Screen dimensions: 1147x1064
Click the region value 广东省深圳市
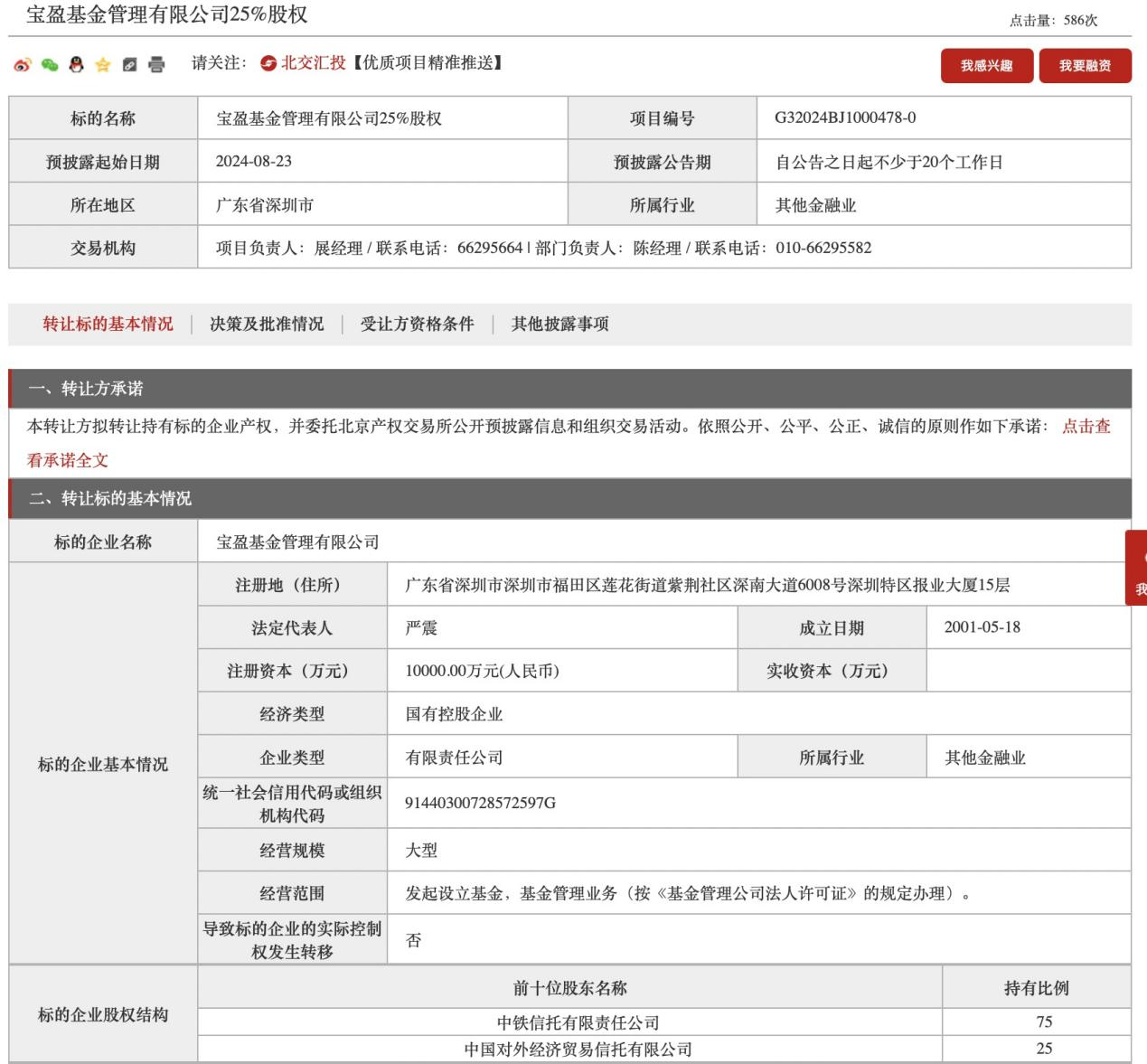265,205
